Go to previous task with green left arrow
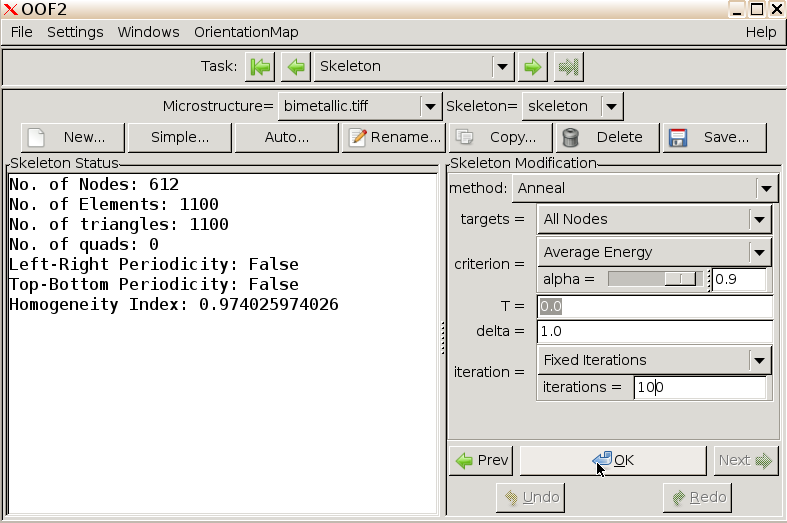The image size is (787, 523). pos(296,67)
